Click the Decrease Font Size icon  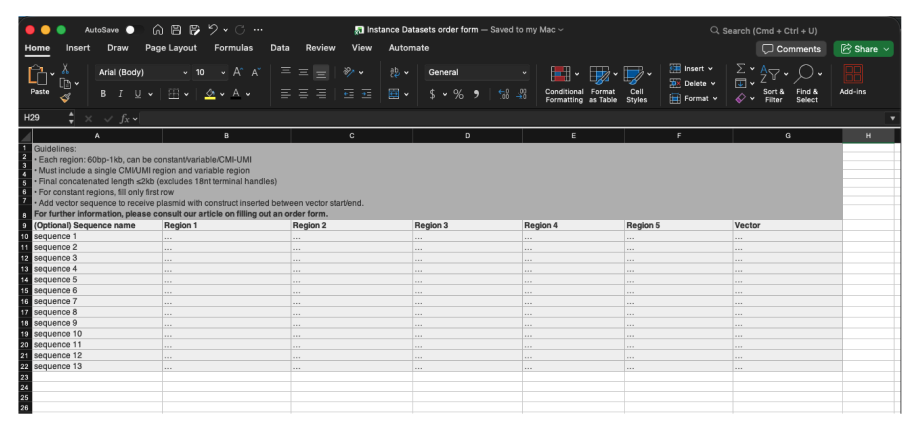[x=256, y=72]
